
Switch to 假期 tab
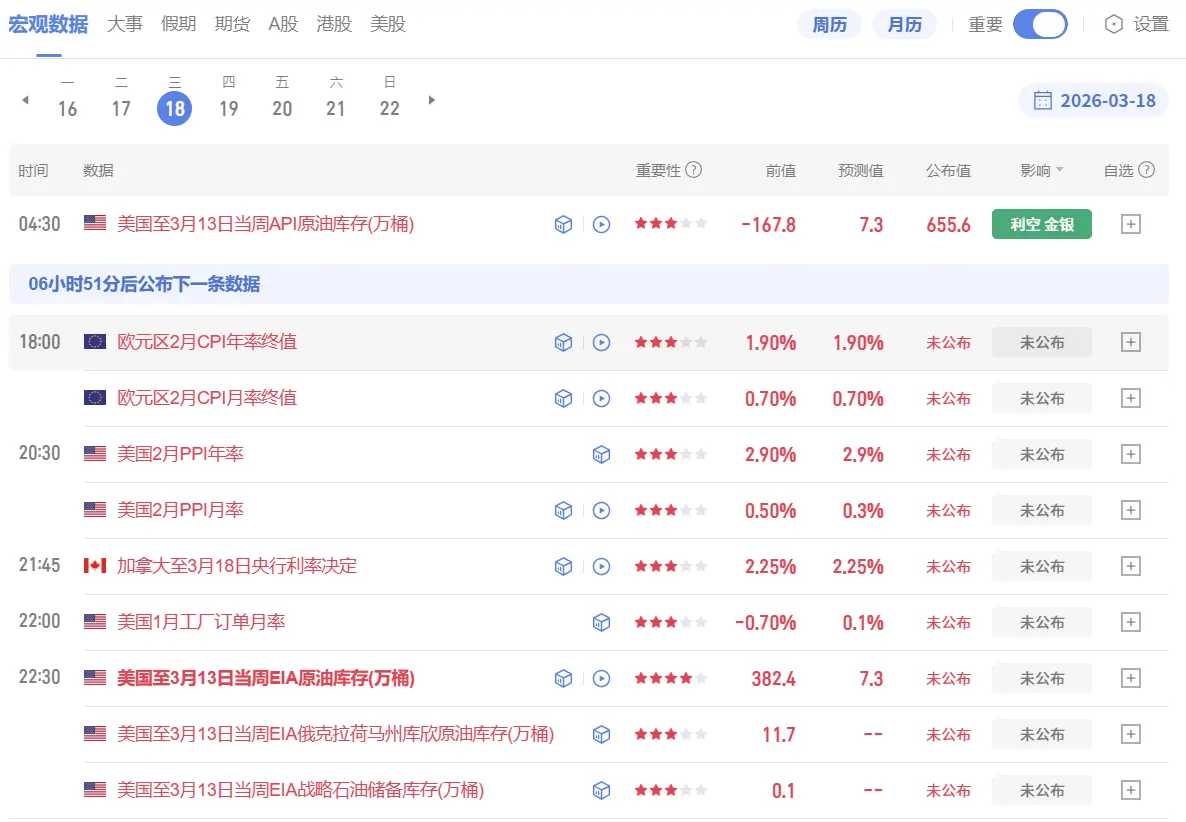(179, 24)
